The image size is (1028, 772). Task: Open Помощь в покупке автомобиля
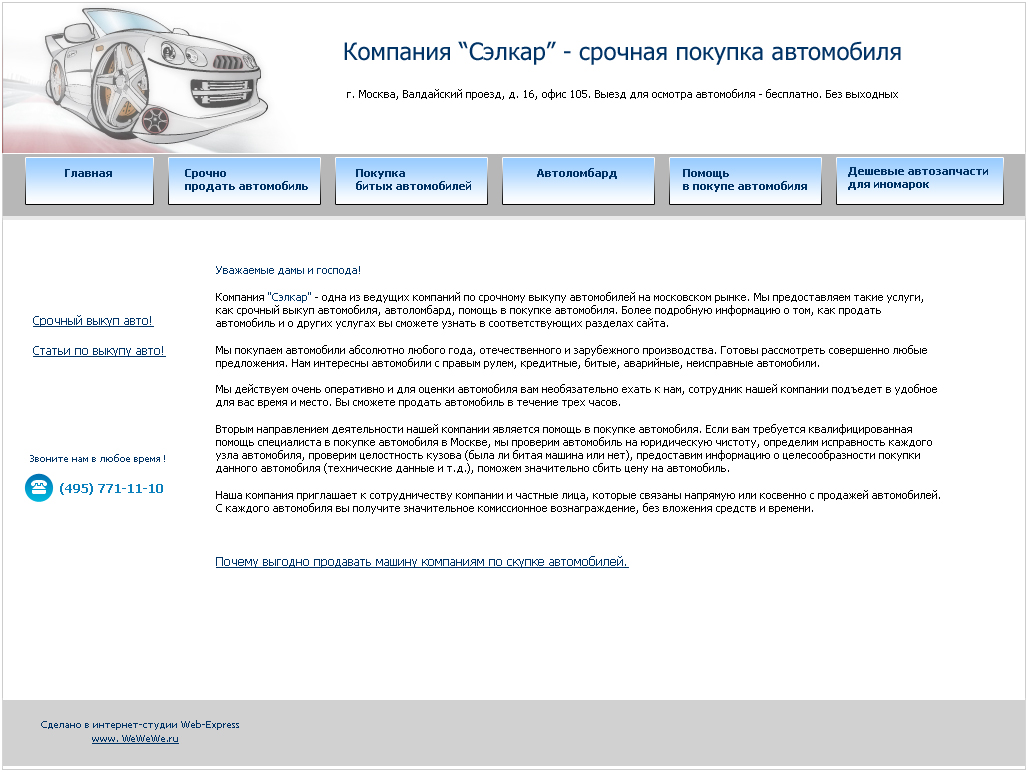tap(745, 180)
